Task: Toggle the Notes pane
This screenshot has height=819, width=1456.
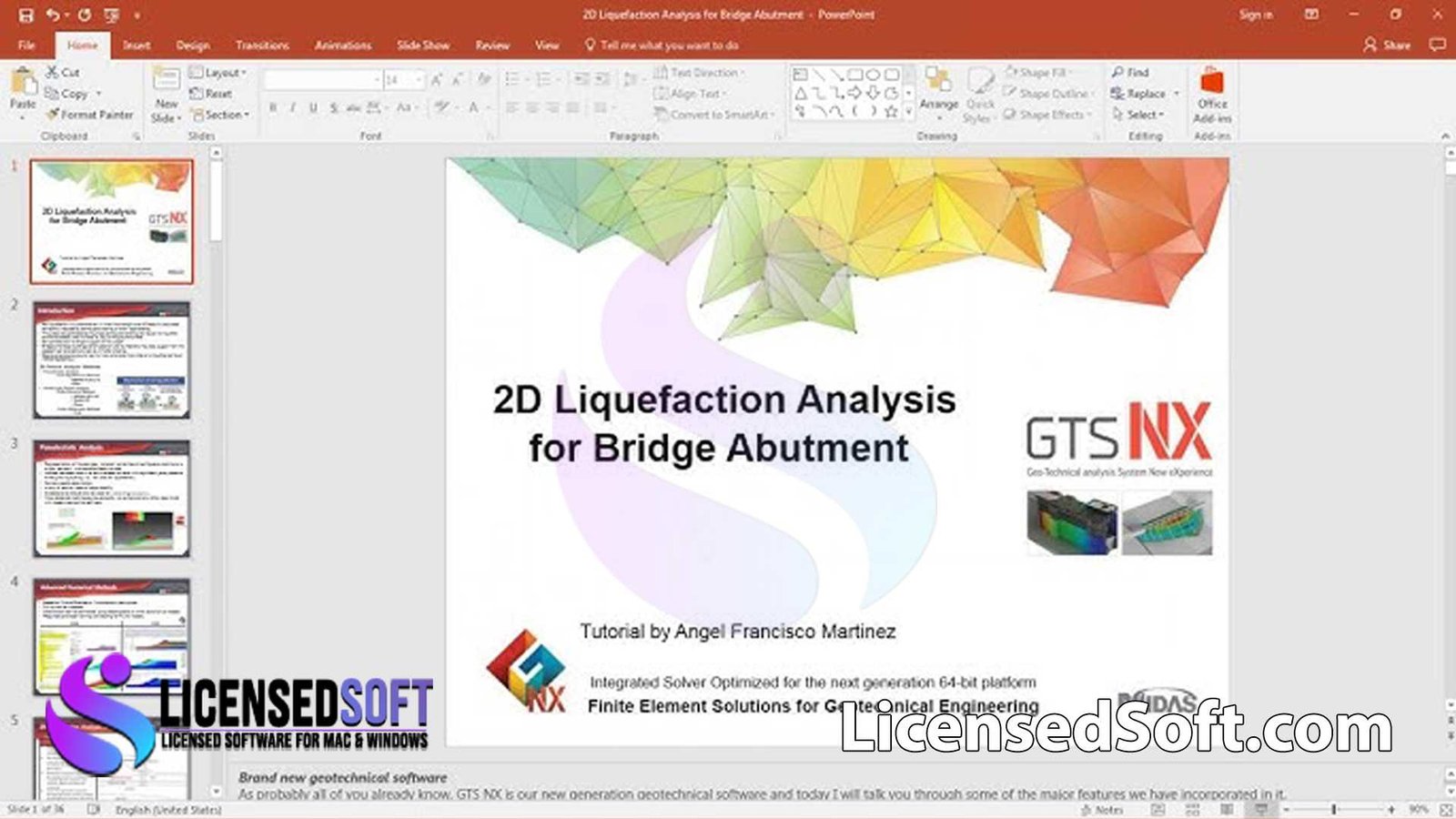Action: [x=1102, y=809]
